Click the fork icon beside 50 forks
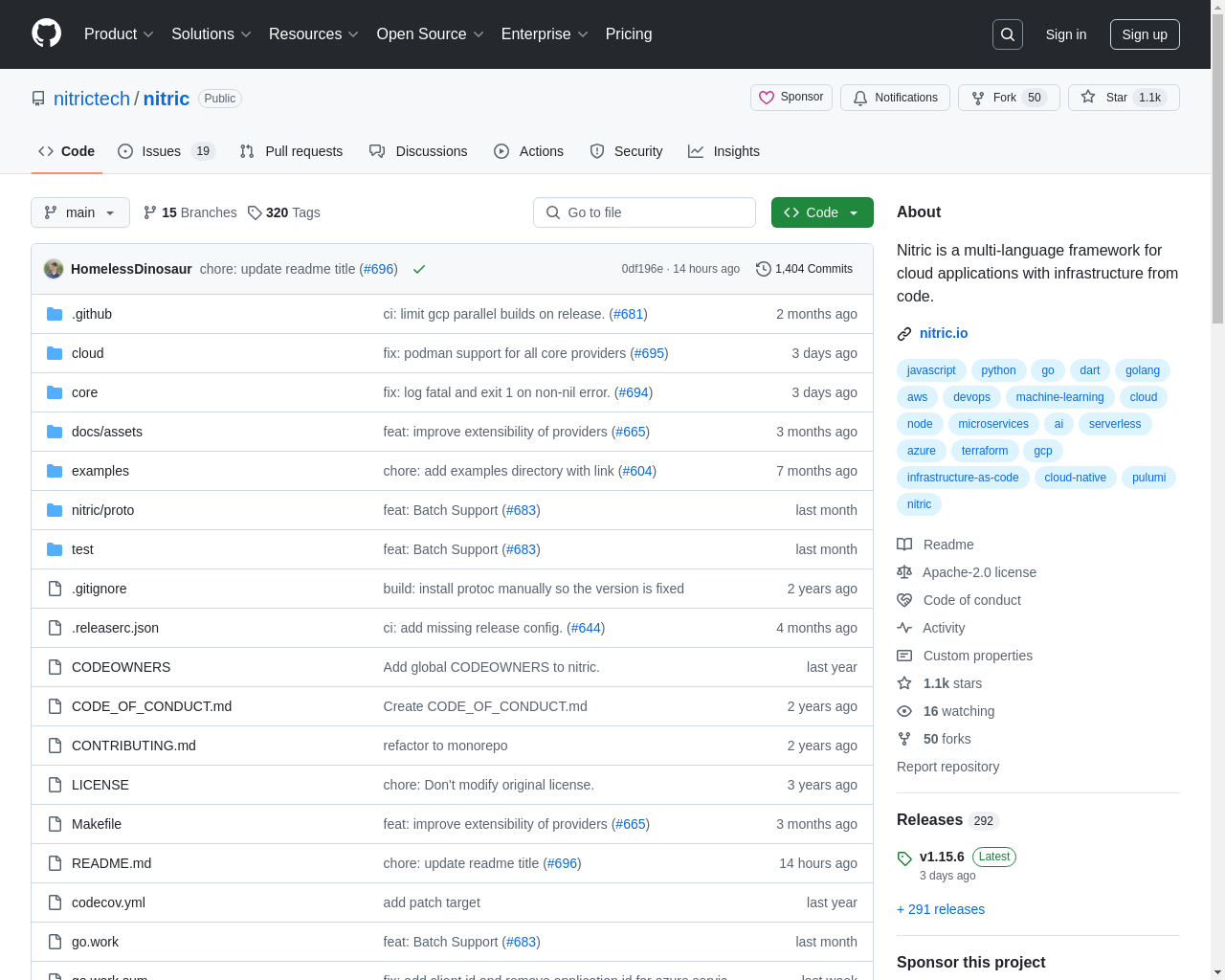The height and width of the screenshot is (980, 1225). pyautogui.click(x=904, y=739)
